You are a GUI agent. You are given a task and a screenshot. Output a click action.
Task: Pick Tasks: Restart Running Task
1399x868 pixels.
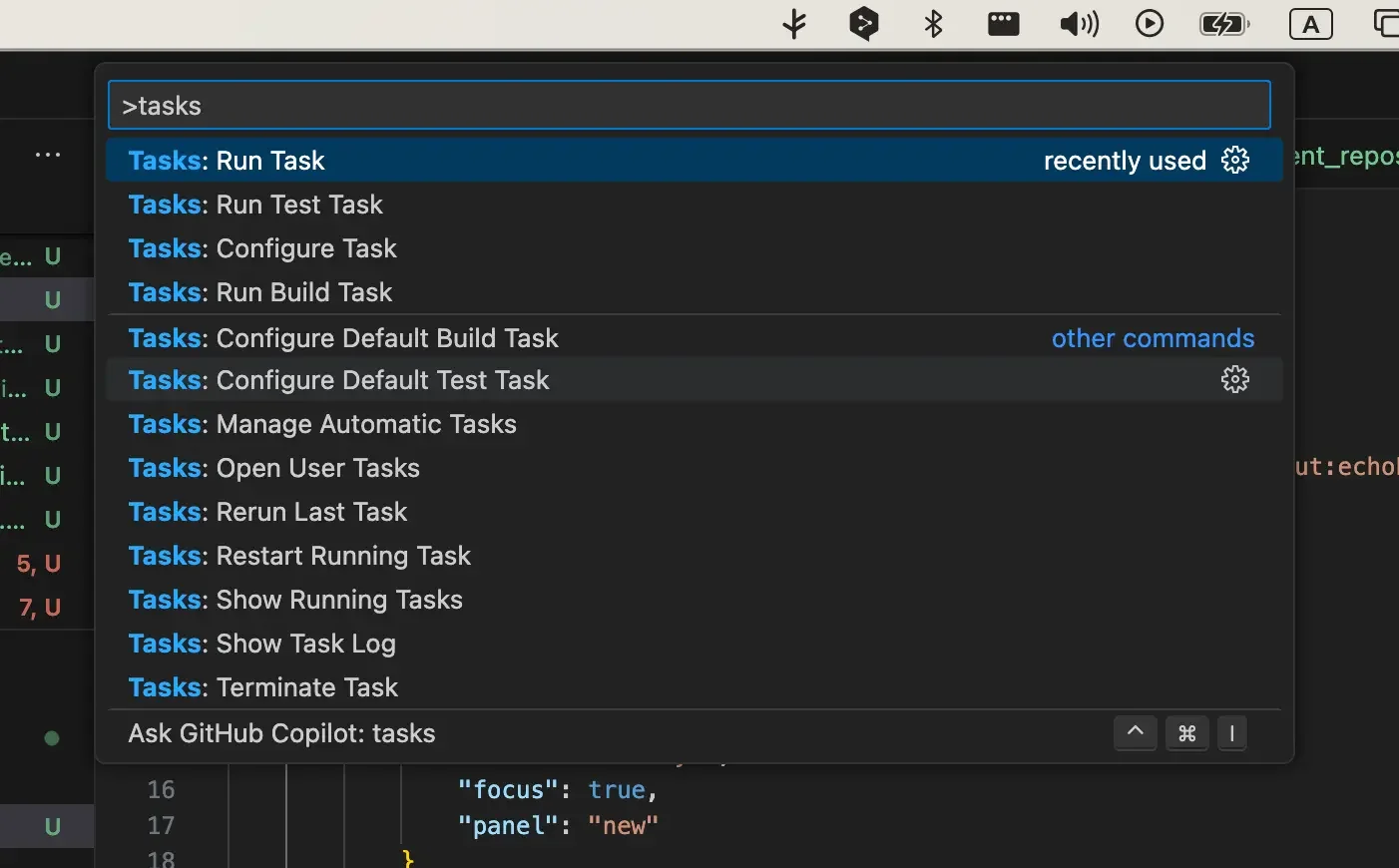(694, 555)
